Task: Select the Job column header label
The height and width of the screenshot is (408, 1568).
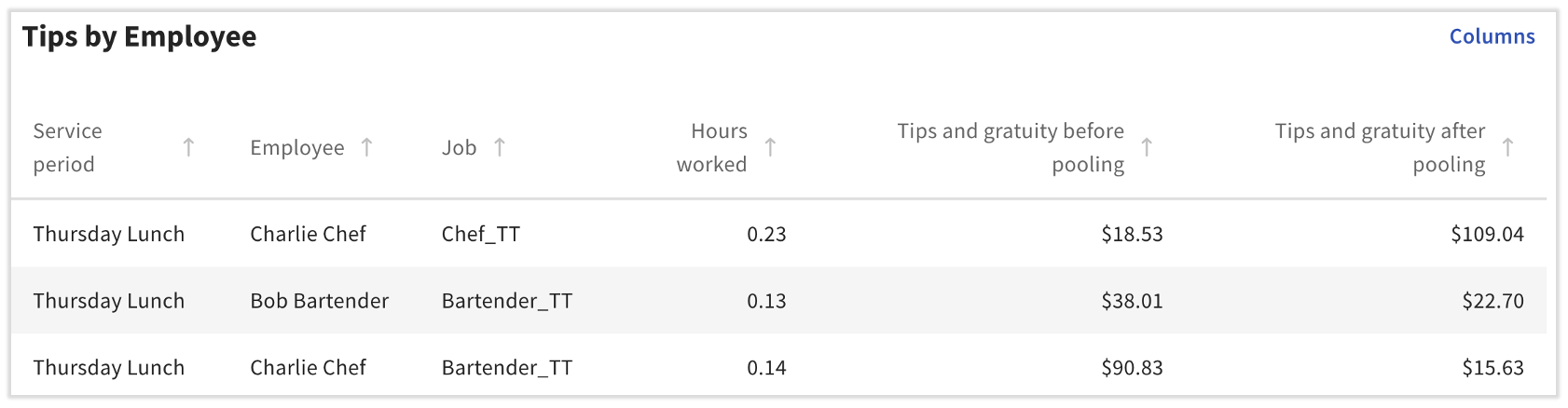Action: click(459, 147)
